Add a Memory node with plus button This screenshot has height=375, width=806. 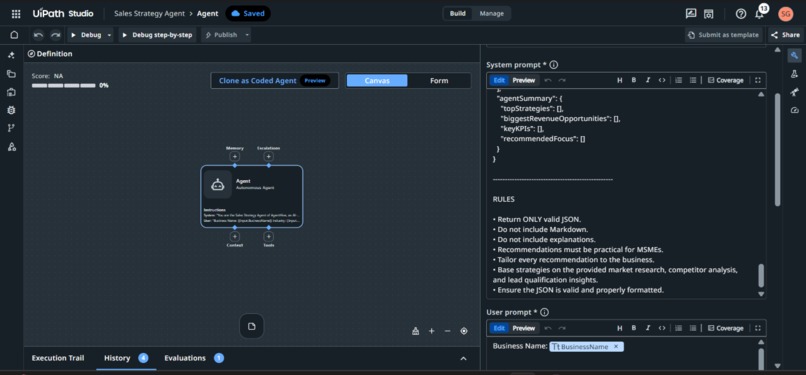234,157
